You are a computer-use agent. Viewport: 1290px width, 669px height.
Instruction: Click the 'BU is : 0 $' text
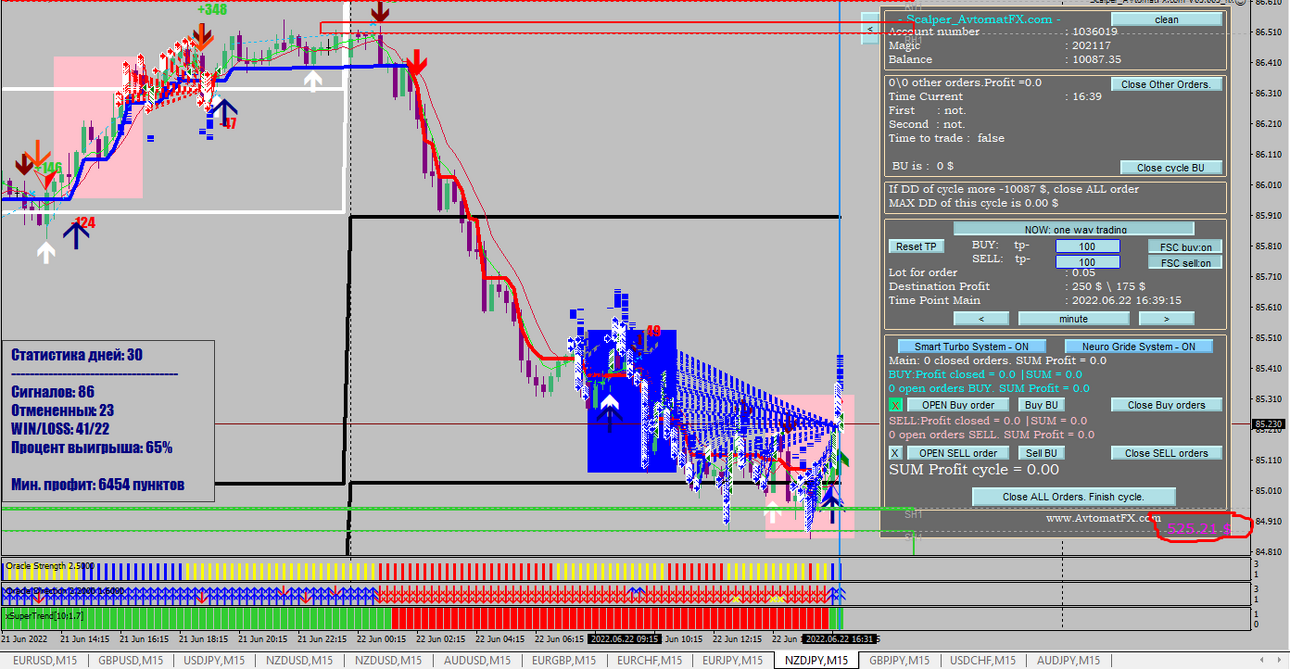pos(922,166)
